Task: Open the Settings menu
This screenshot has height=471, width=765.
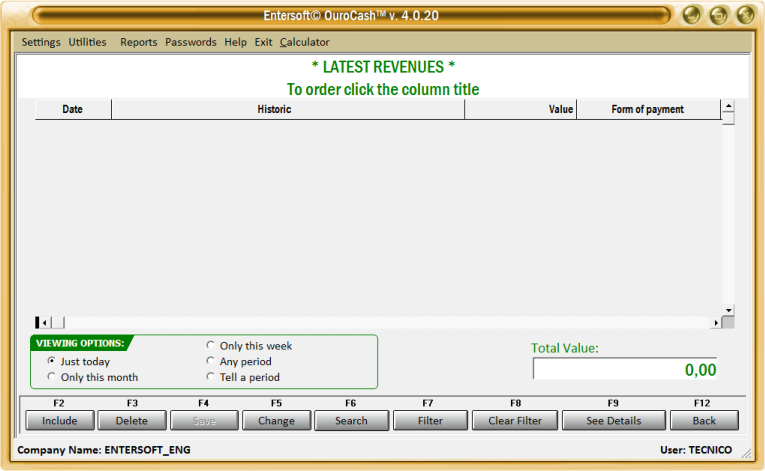Action: (x=41, y=42)
